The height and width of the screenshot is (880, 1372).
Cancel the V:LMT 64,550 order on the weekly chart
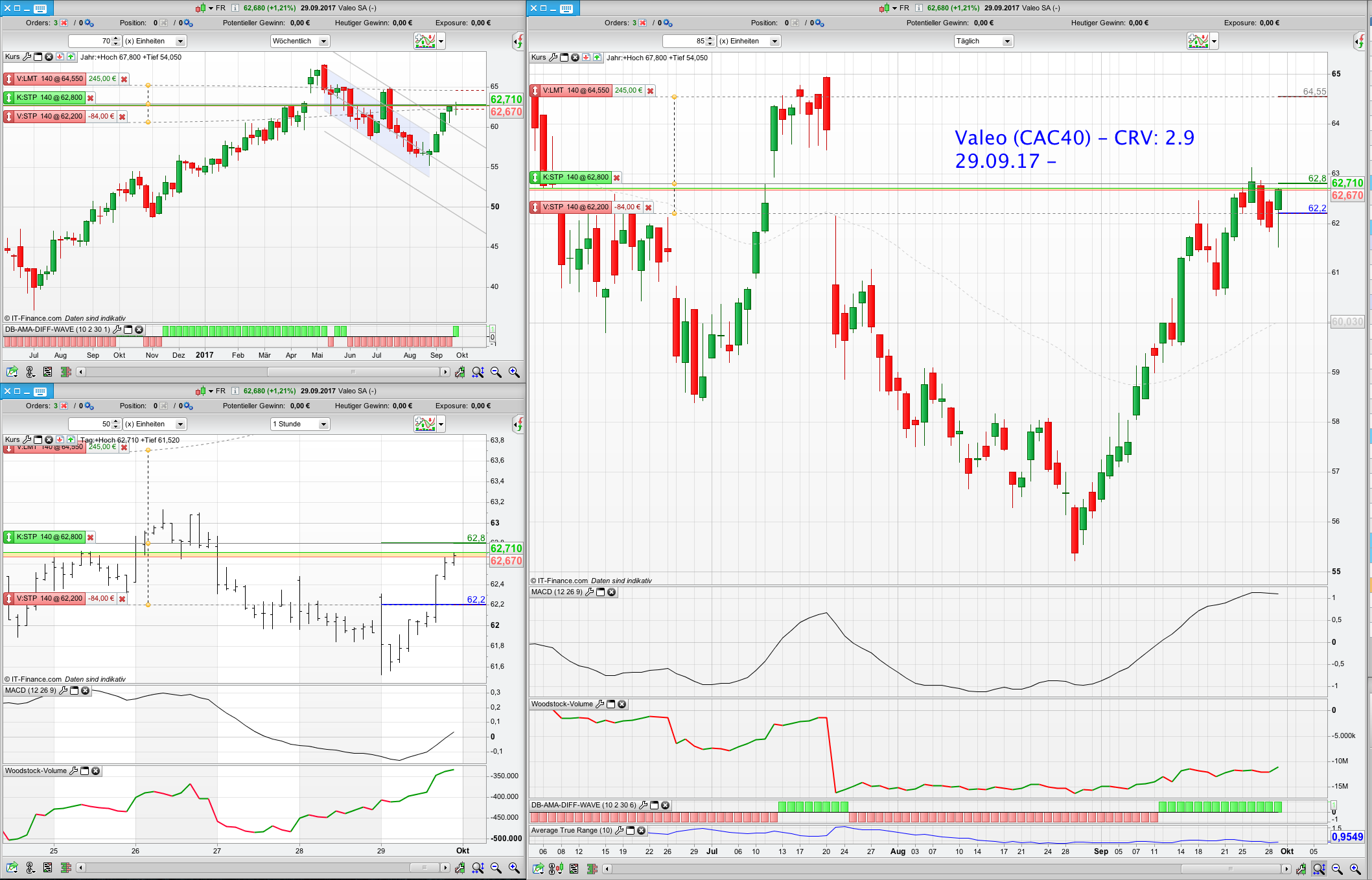tap(124, 79)
